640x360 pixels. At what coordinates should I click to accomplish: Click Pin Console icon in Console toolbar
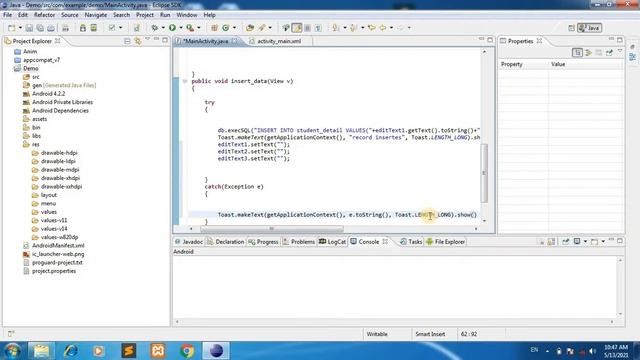coord(565,242)
